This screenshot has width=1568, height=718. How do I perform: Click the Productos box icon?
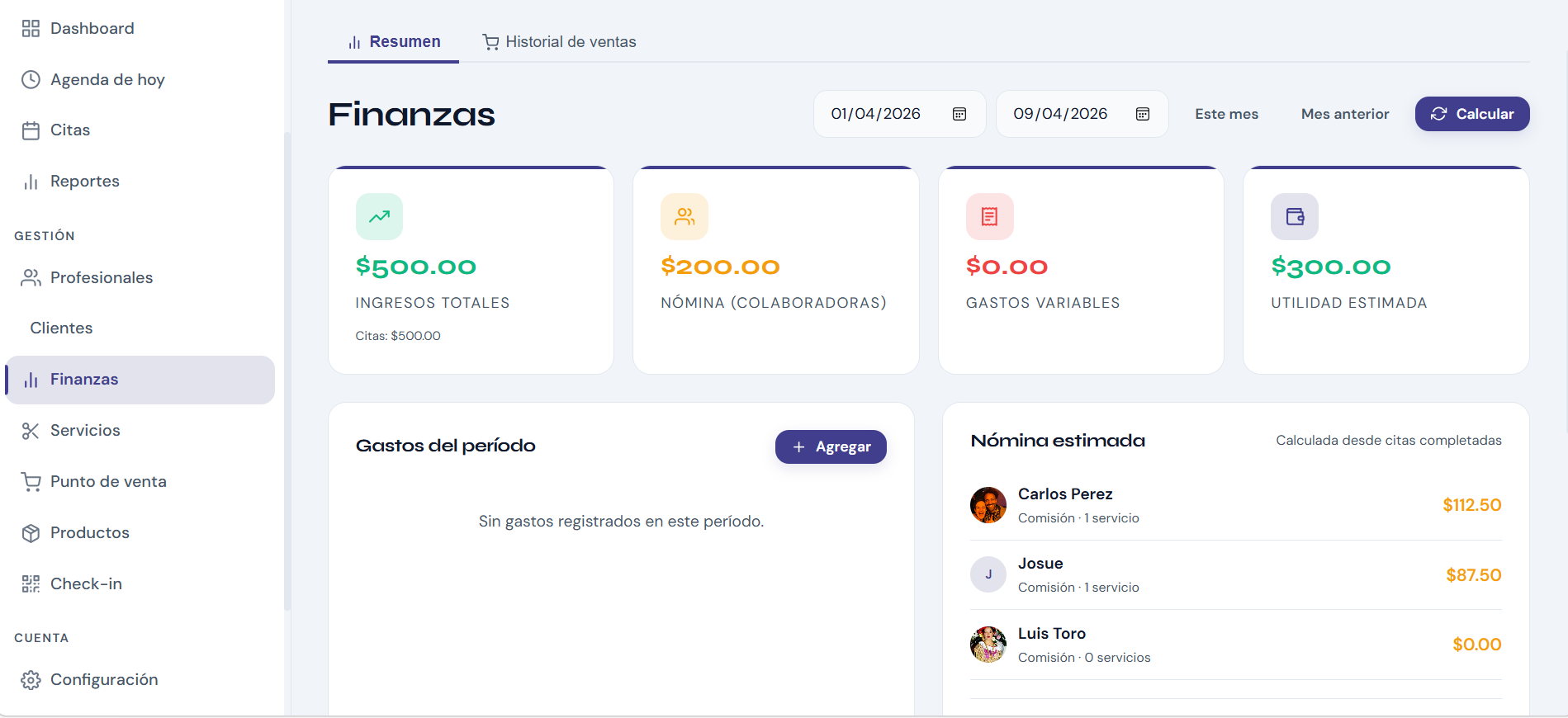click(31, 532)
